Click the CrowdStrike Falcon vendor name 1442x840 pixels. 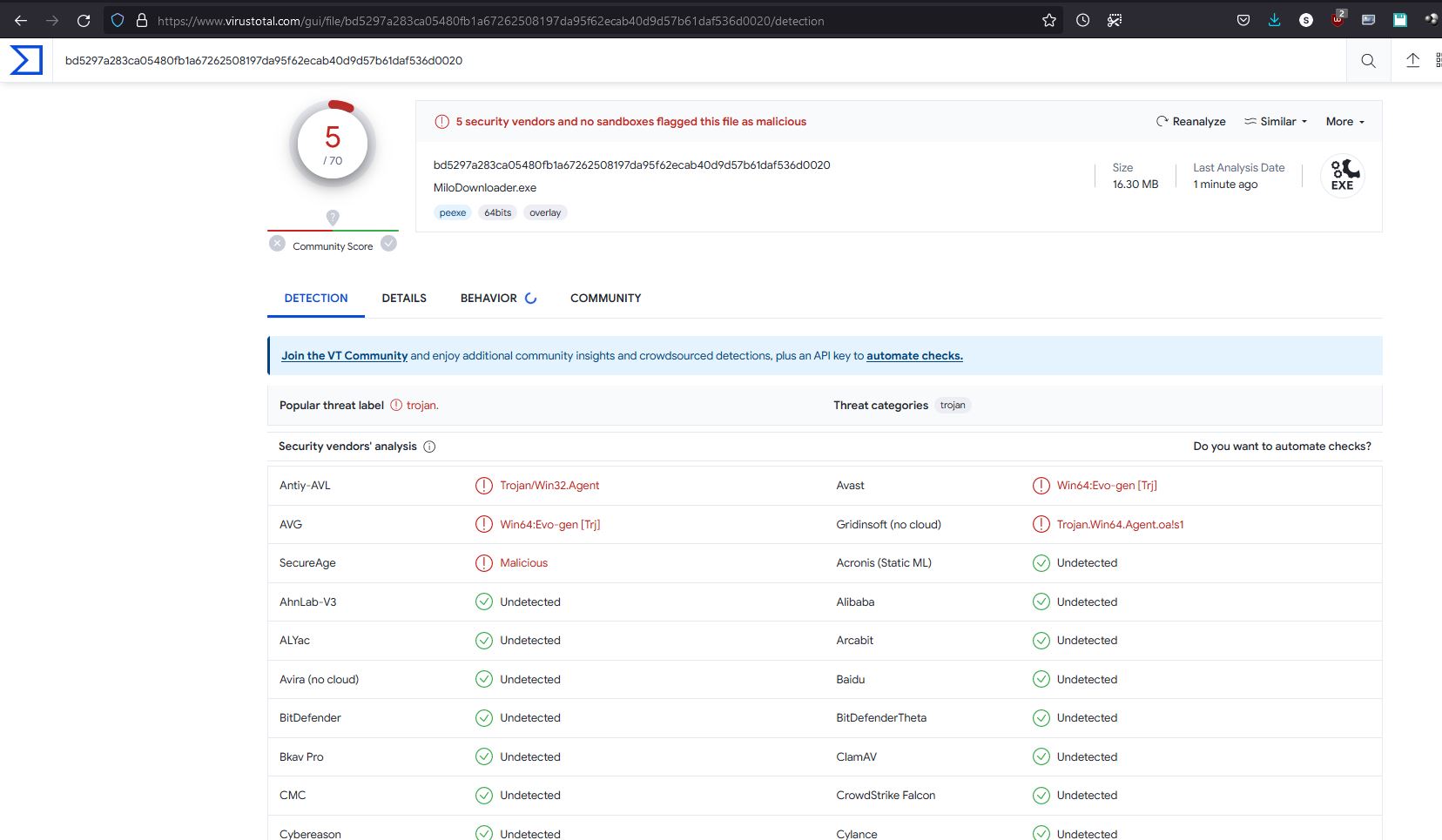[886, 796]
